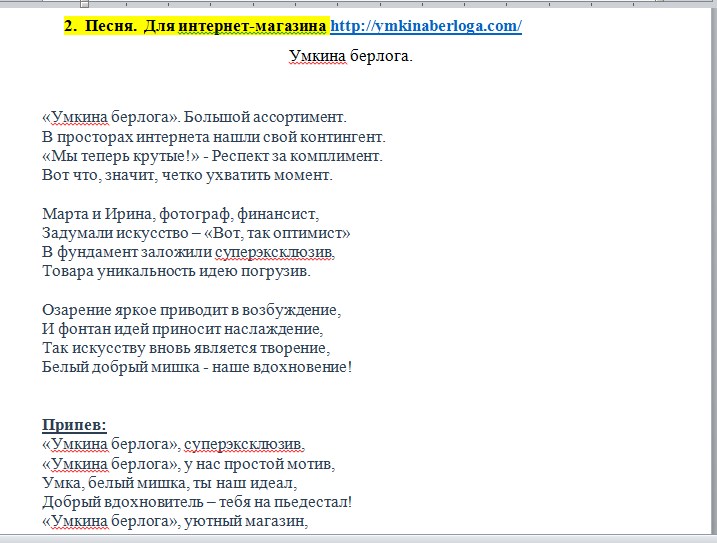The width and height of the screenshot is (717, 543).
Task: Click the line "Умка, белый мишка, ты наш идеал,"
Action: (170, 483)
